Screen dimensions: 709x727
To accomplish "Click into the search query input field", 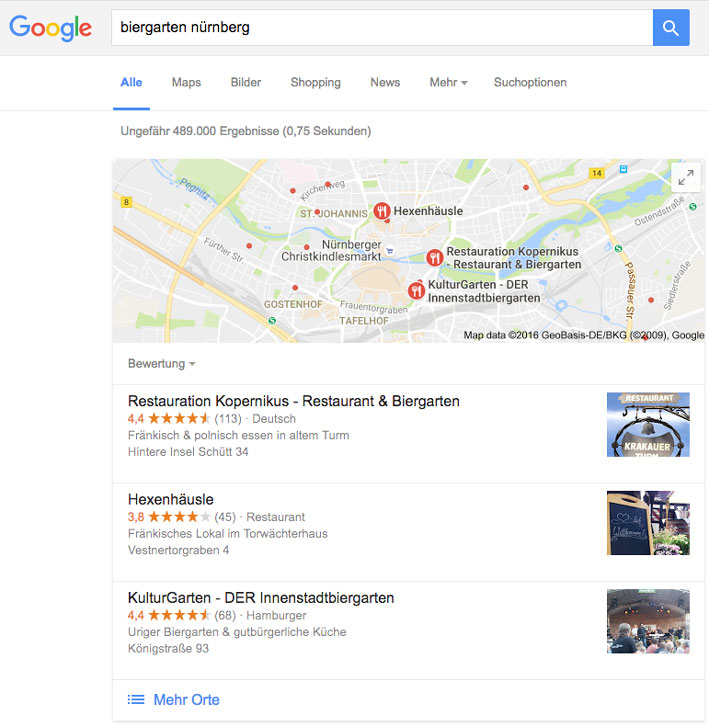I will [x=382, y=27].
